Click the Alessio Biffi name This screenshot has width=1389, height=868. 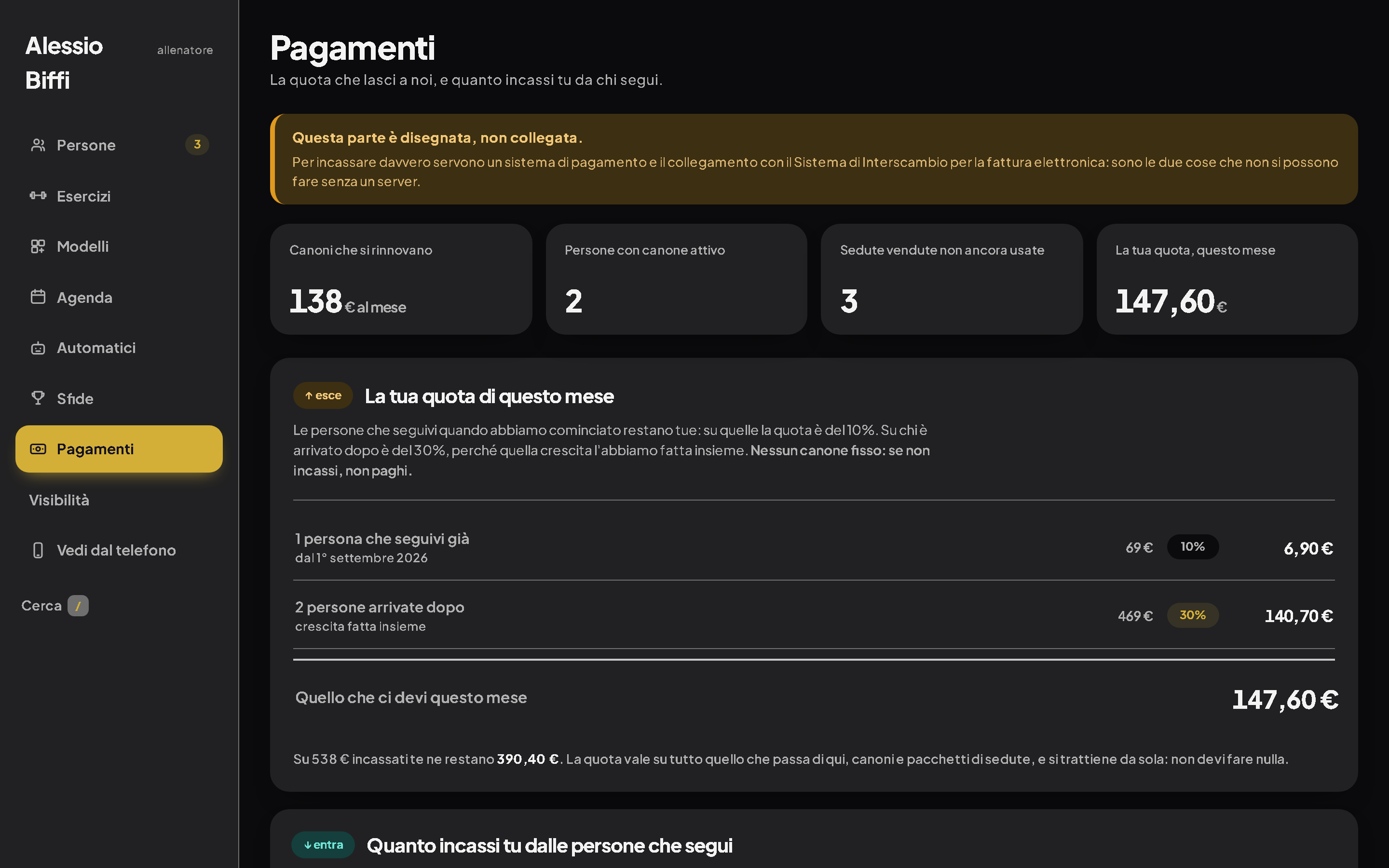(64, 63)
